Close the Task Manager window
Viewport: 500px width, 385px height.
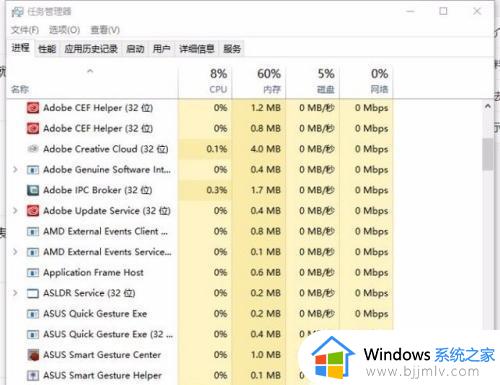pos(477,11)
